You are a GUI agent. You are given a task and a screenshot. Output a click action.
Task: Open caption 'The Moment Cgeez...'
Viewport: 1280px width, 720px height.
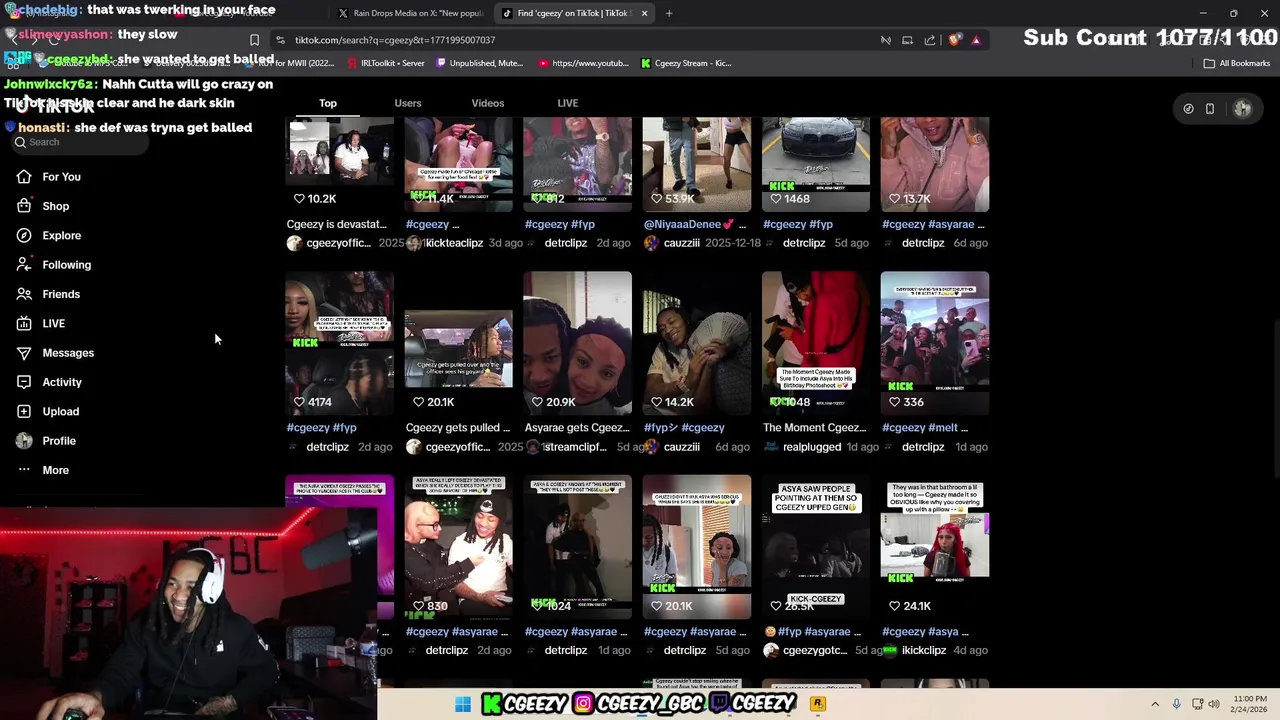(x=814, y=428)
